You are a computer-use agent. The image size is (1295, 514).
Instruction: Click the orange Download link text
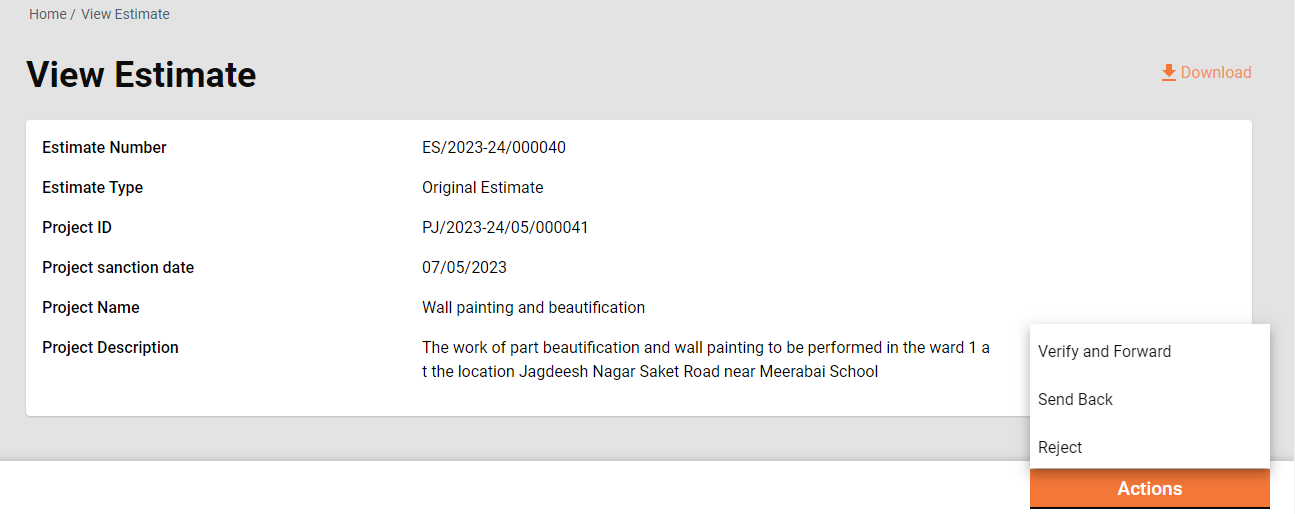(x=1215, y=73)
